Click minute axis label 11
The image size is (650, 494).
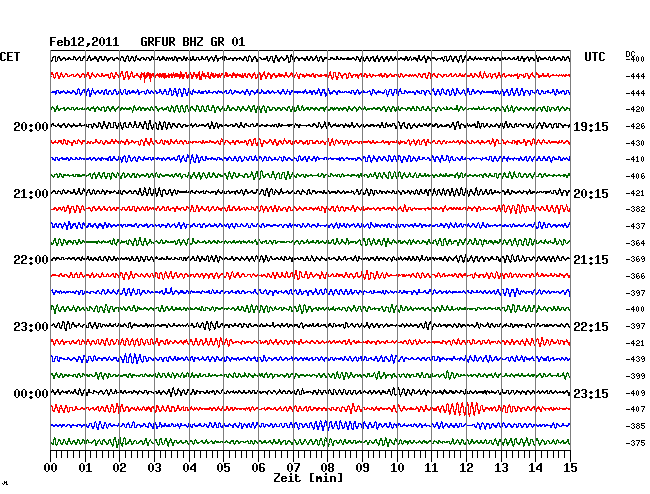coord(431,468)
